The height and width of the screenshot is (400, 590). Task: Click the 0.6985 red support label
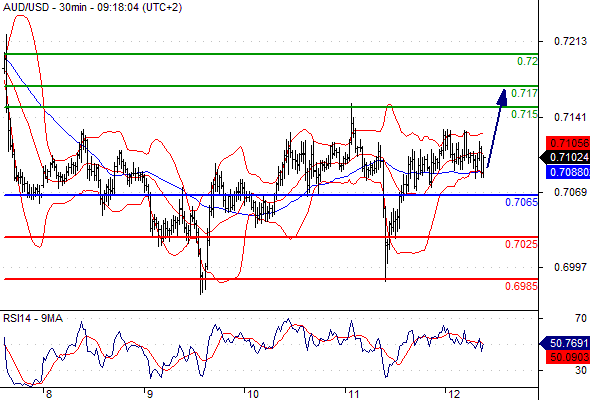pyautogui.click(x=521, y=286)
